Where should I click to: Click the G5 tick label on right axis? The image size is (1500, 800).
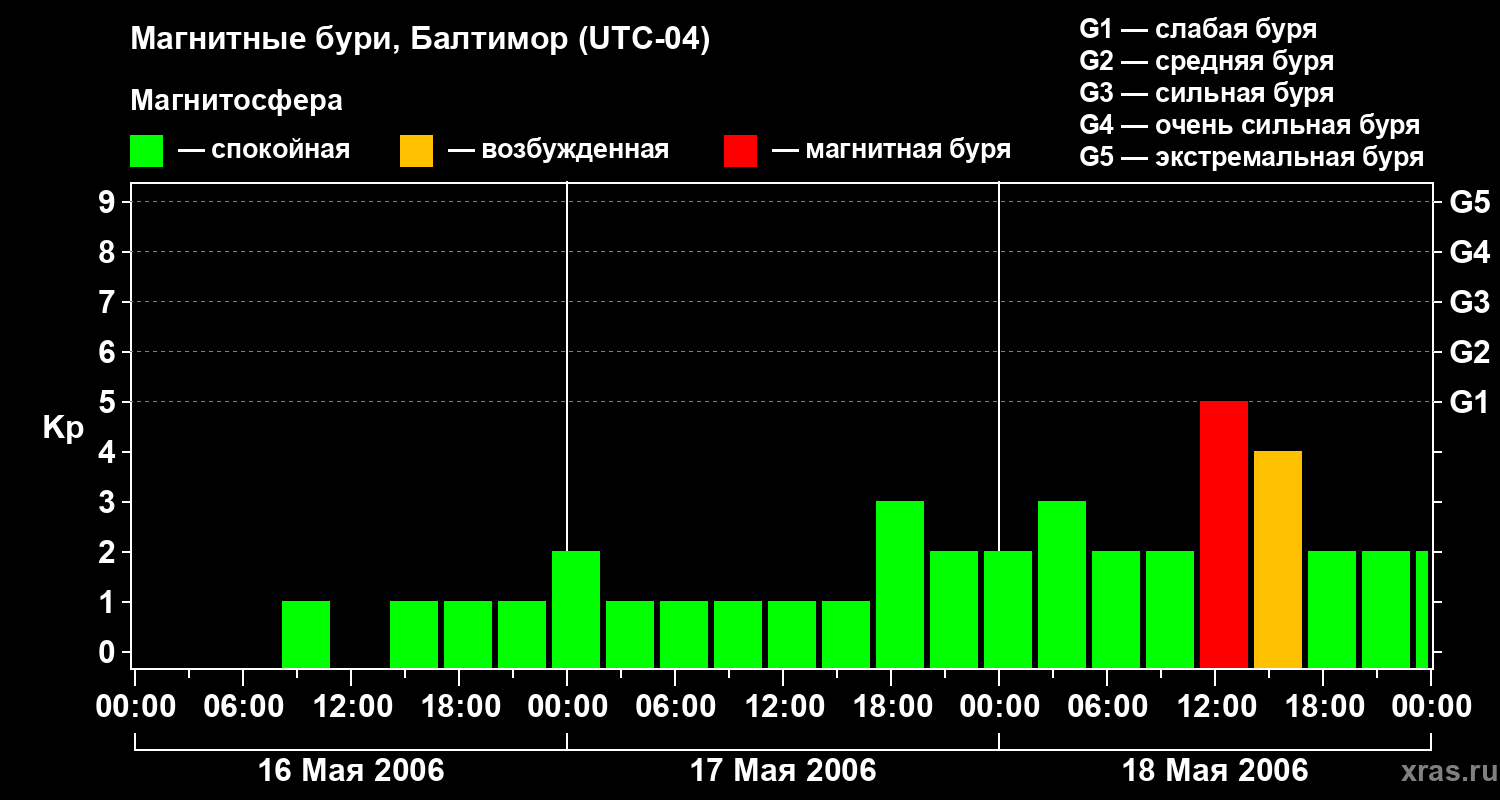tap(1470, 202)
